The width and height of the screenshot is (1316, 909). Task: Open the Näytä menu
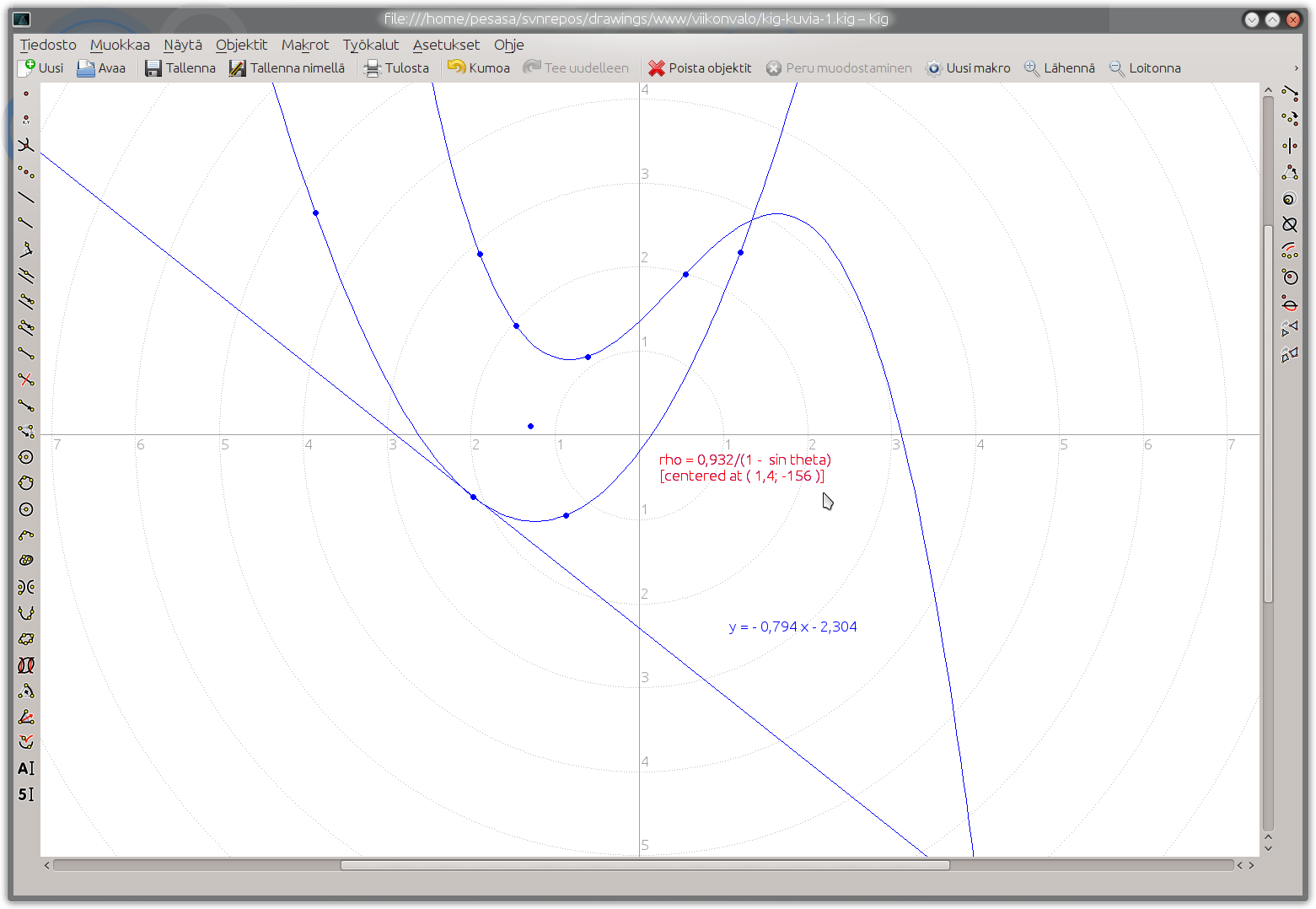click(183, 45)
